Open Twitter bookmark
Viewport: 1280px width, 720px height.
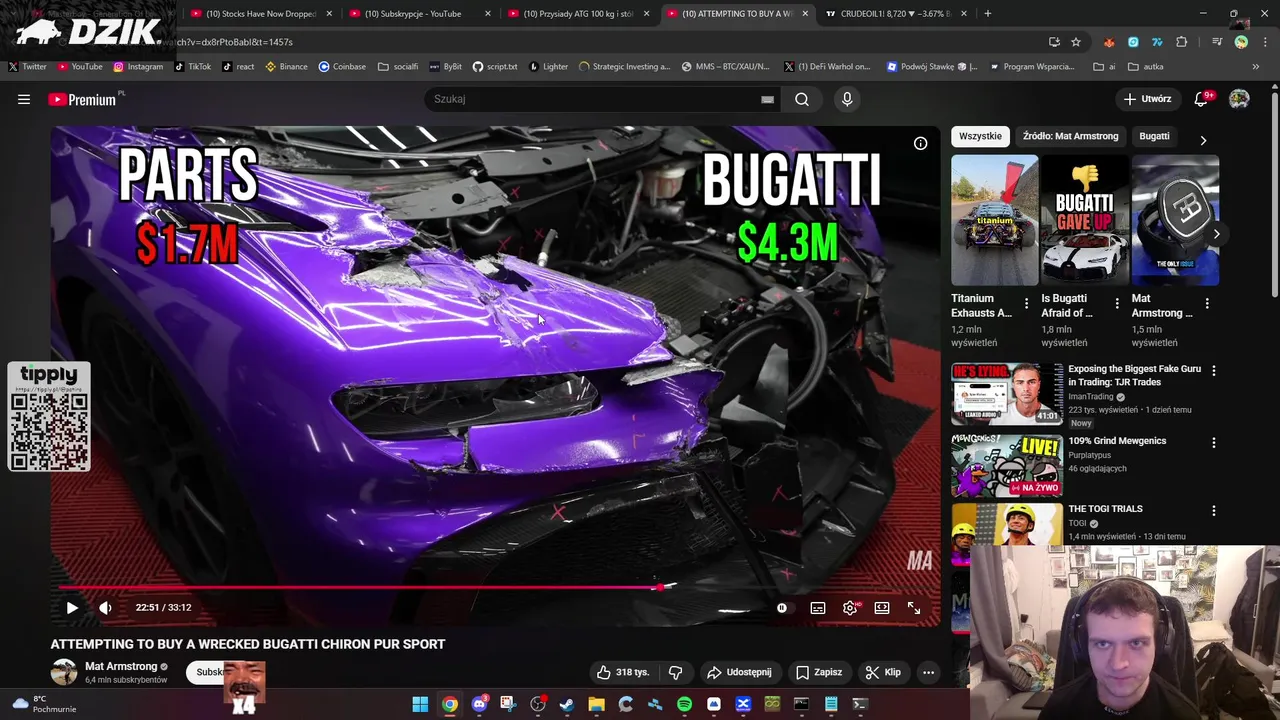coord(27,67)
